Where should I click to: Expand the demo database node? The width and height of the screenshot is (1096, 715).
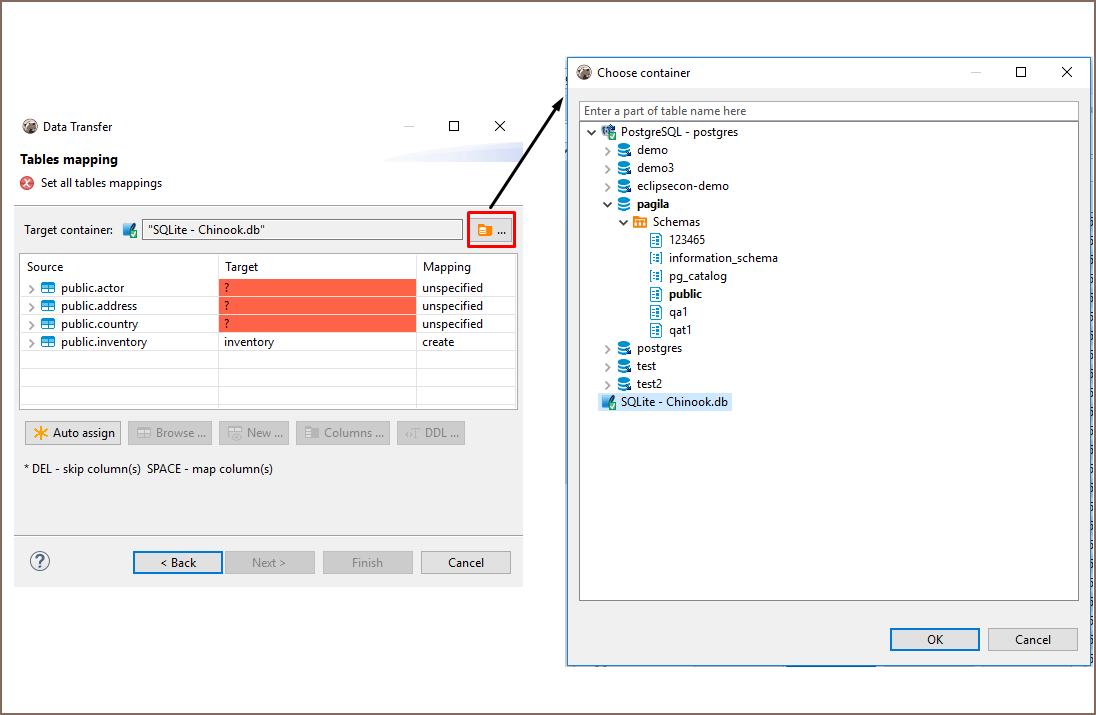pyautogui.click(x=607, y=150)
